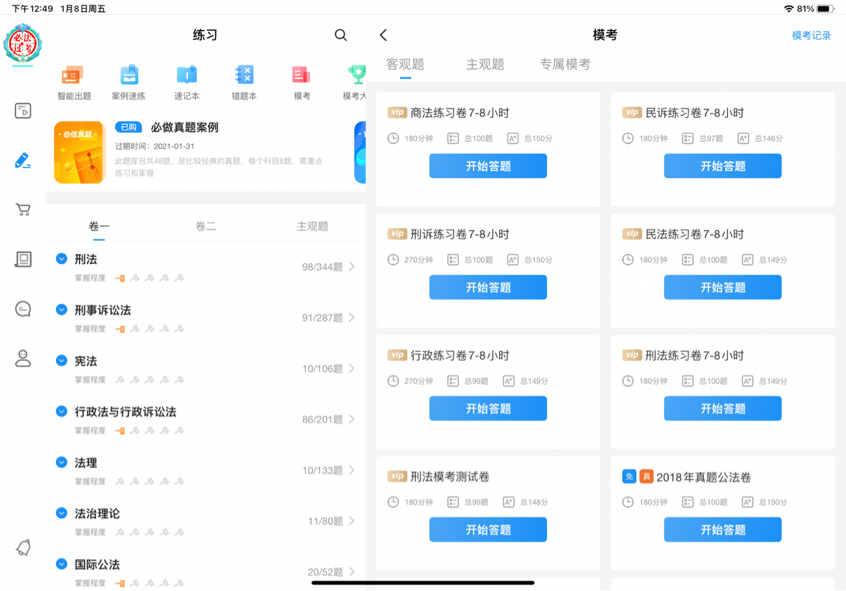Start answering 民法练习卷7-8小时
The image size is (846, 591).
click(x=722, y=287)
